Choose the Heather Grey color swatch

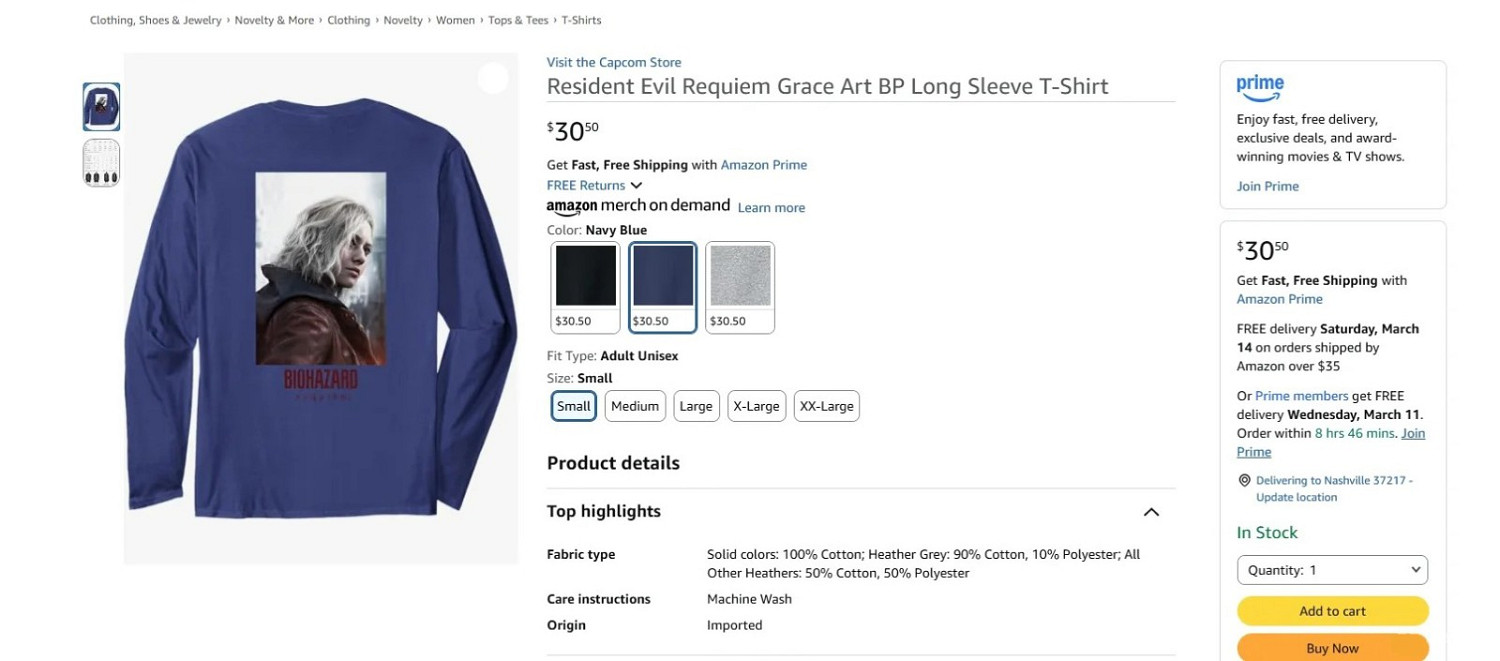point(740,287)
